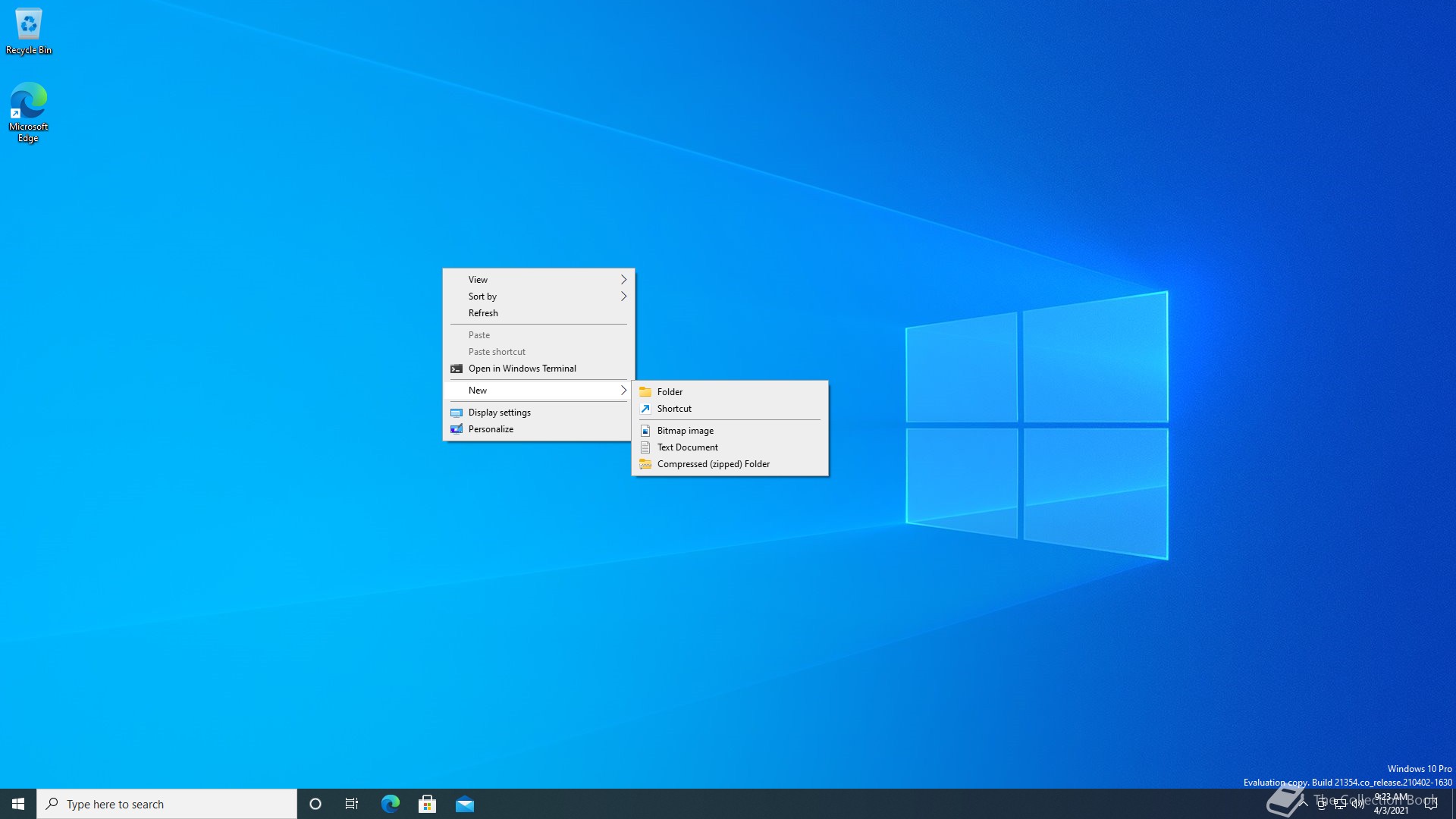1456x819 pixels.
Task: Click the Cortana circle icon on taskbar
Action: coord(315,804)
